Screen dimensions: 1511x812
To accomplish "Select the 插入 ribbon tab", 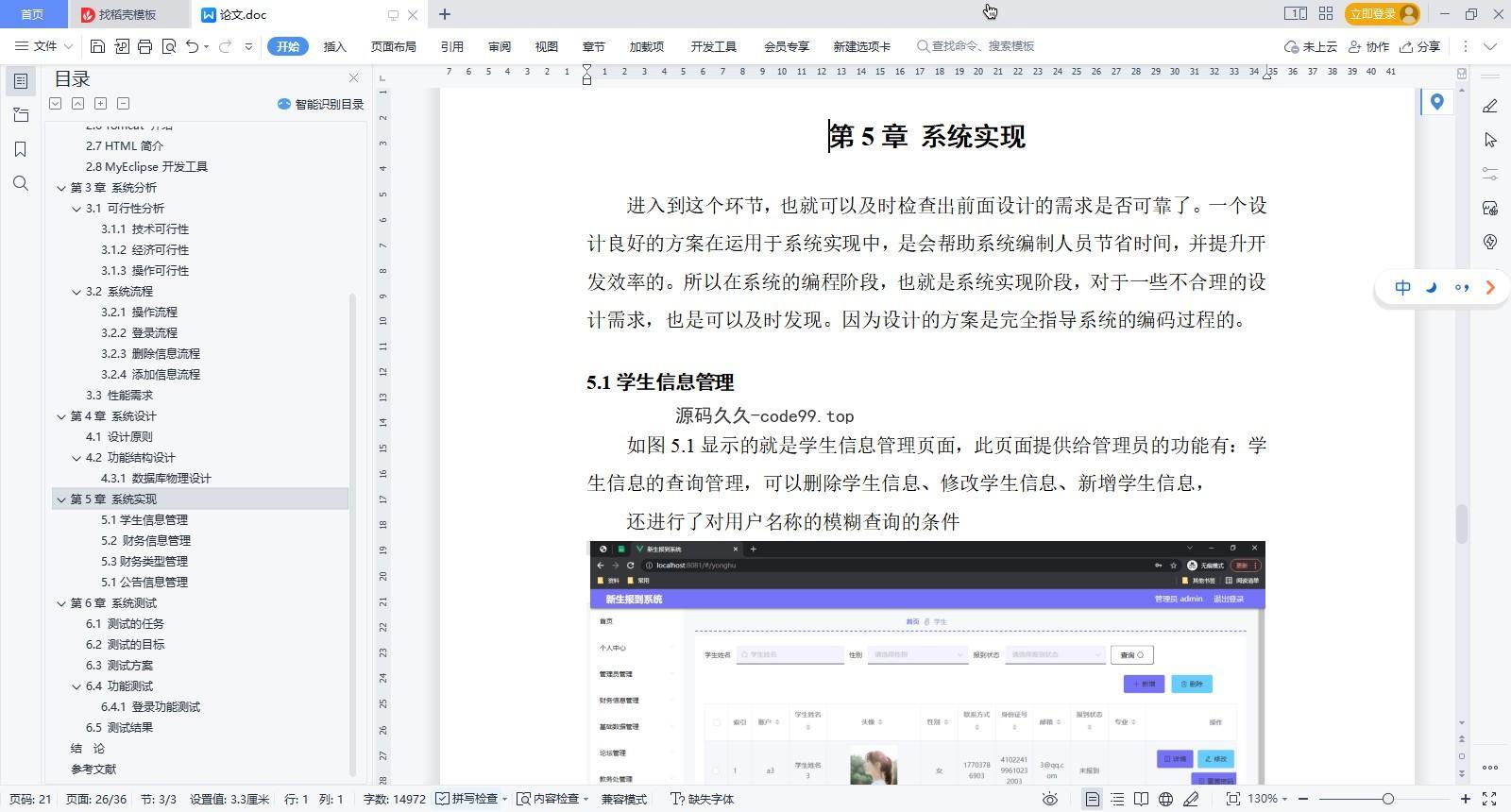I will click(x=334, y=46).
